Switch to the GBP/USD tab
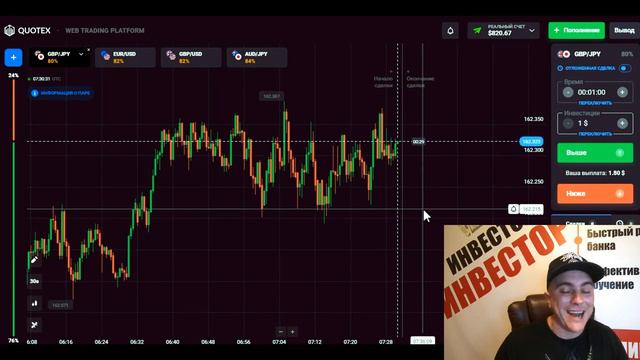The image size is (640, 360). tap(191, 58)
